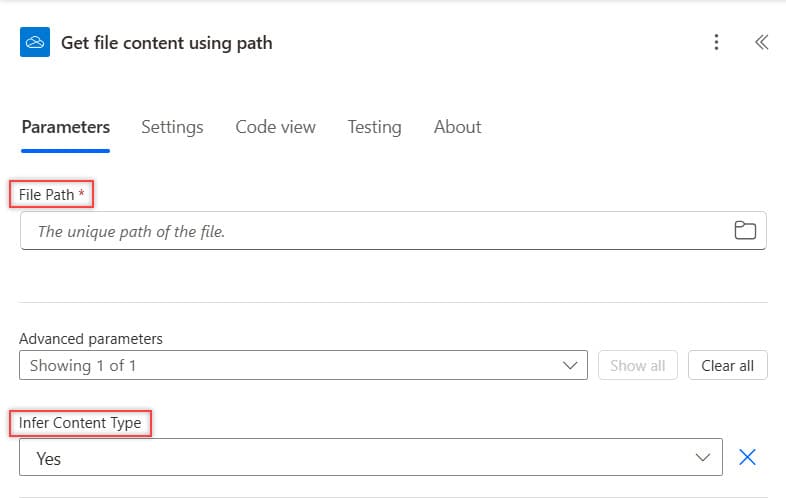Open the Showing 1 of 1 combo box
Viewport: 786px width, 498px height.
303,365
